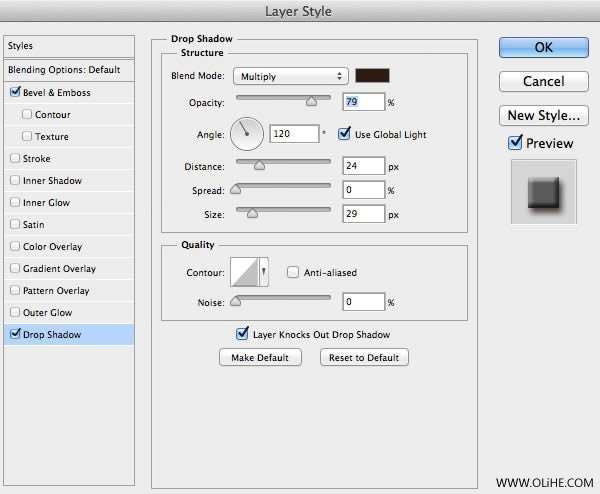The height and width of the screenshot is (494, 600).
Task: Enable the Inner Shadow checkbox
Action: 15,180
